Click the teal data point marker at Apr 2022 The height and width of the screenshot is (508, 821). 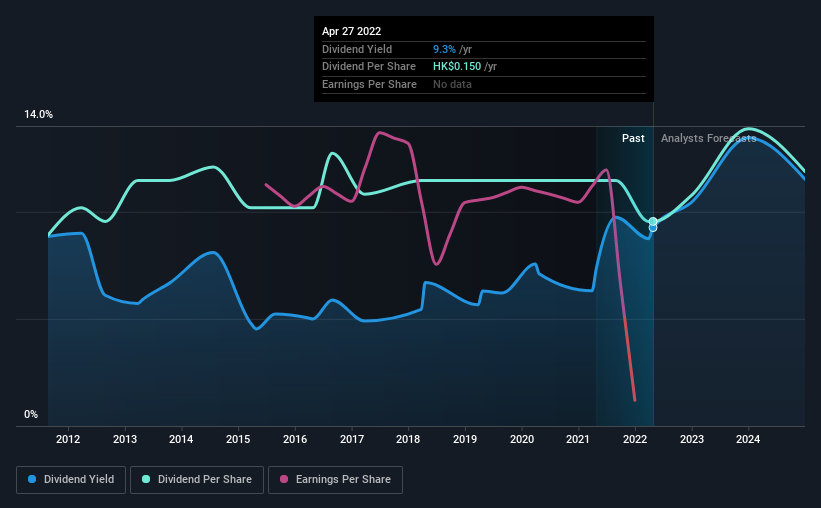pyautogui.click(x=653, y=222)
